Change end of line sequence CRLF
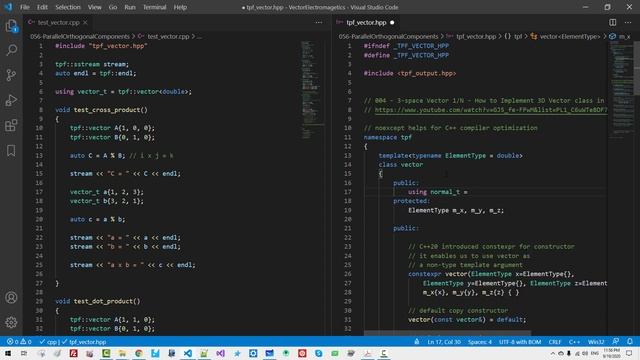Screen dimensions: 640x360 point(555,342)
